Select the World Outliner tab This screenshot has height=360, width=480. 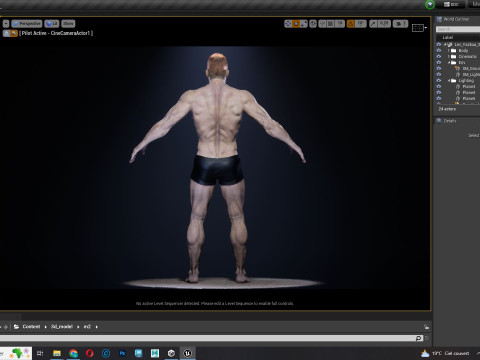[453, 19]
